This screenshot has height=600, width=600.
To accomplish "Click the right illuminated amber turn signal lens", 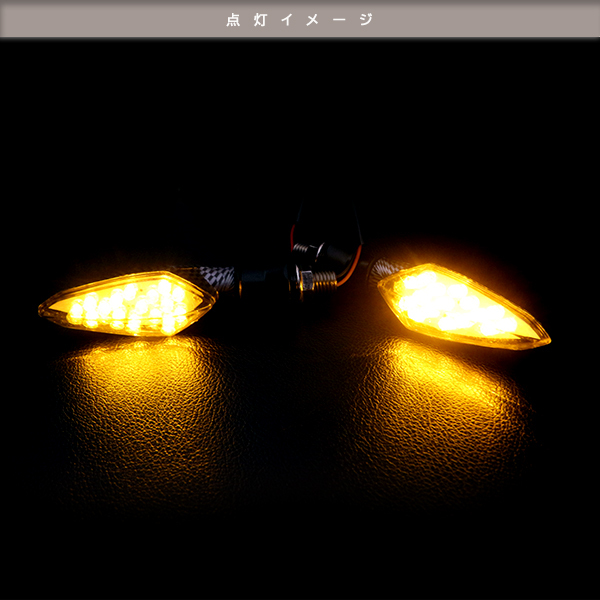I will (464, 307).
